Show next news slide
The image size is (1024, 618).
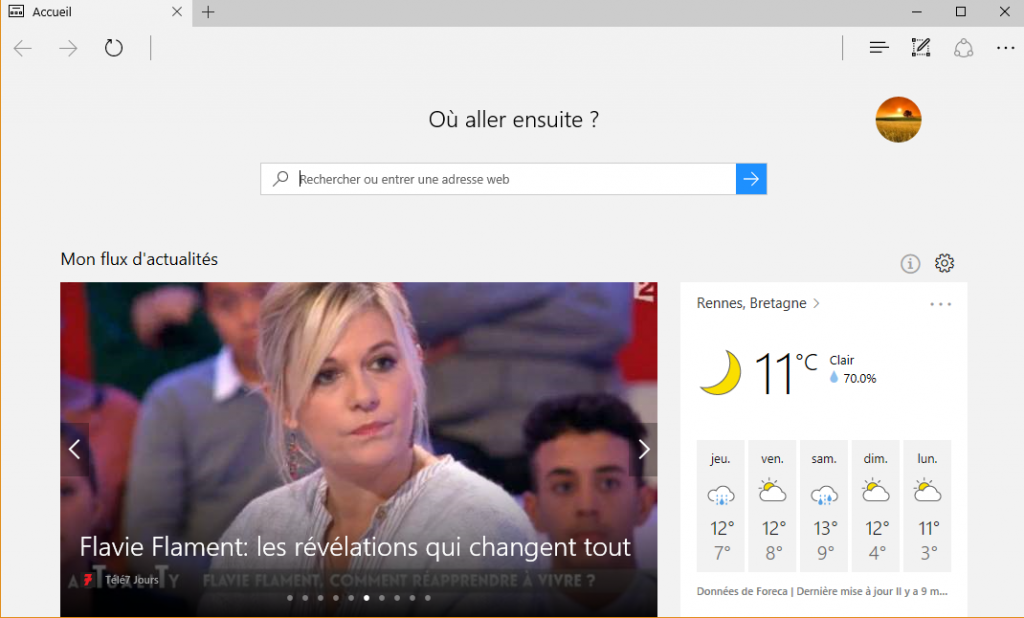click(x=643, y=449)
